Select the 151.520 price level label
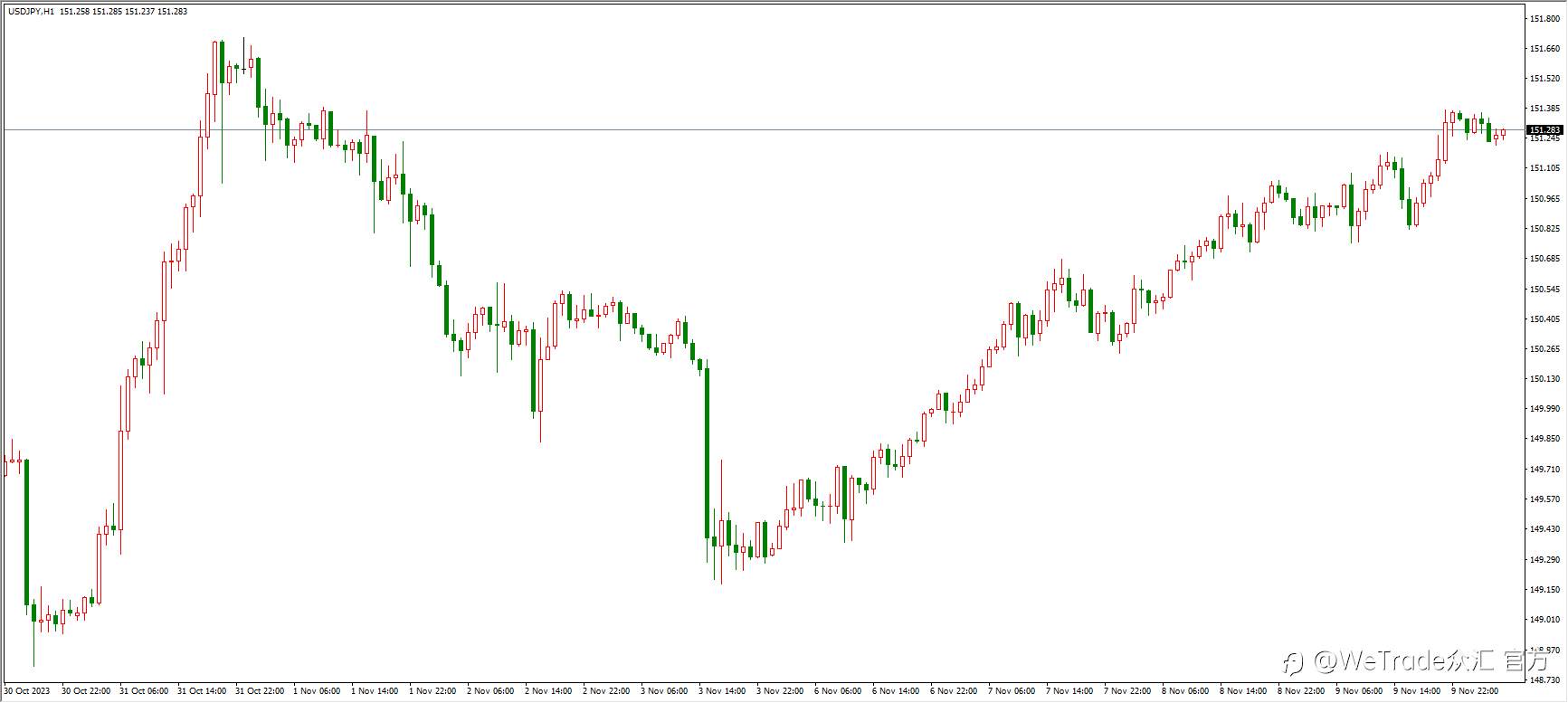Viewport: 1568px width, 703px height. 1544,79
